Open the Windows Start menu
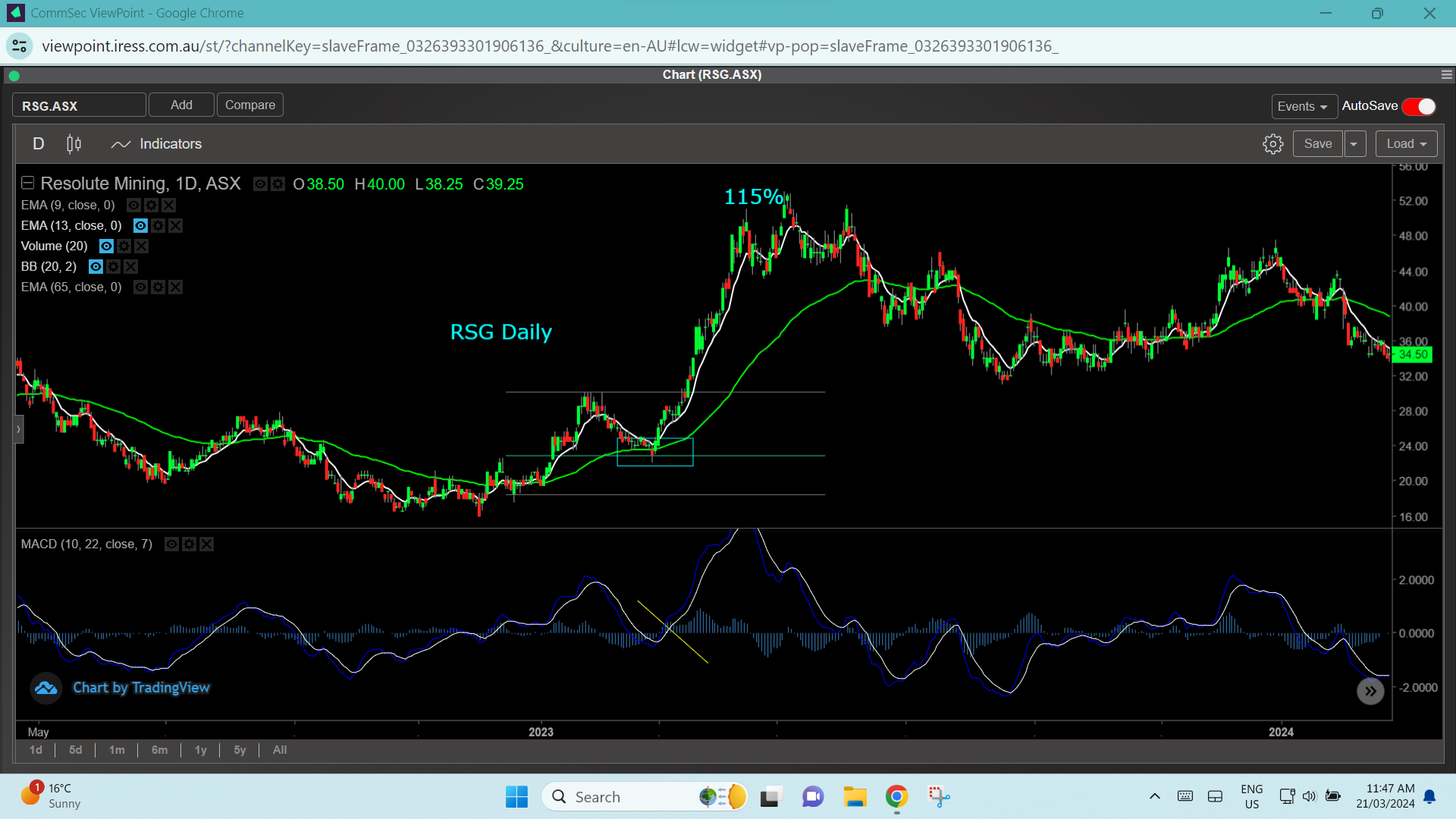 (516, 797)
